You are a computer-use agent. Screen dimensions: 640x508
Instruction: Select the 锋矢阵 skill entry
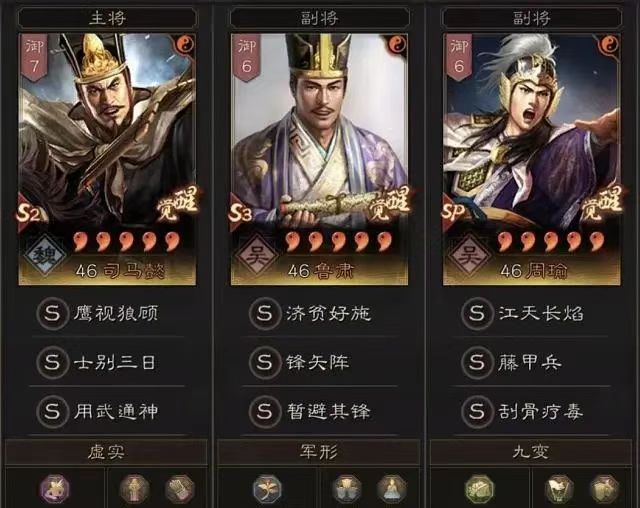tap(320, 362)
